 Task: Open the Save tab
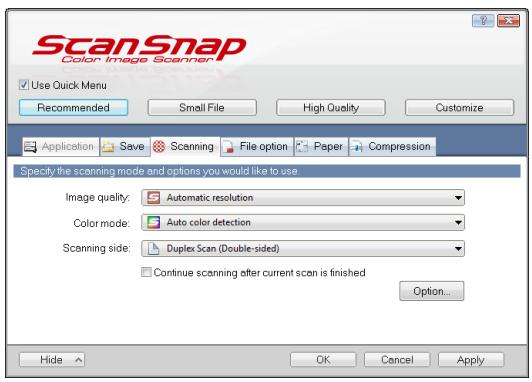(x=125, y=147)
